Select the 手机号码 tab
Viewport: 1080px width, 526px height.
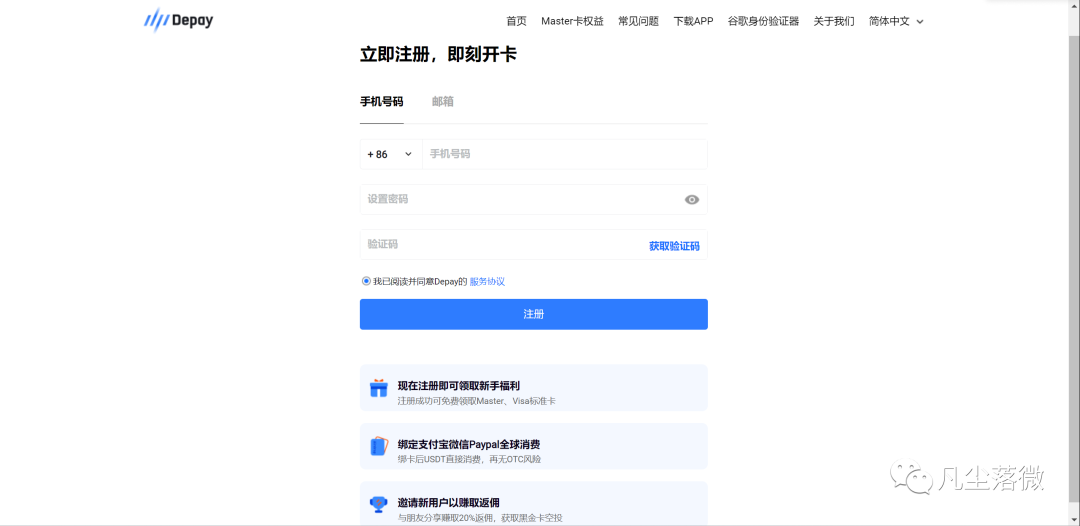pos(382,102)
